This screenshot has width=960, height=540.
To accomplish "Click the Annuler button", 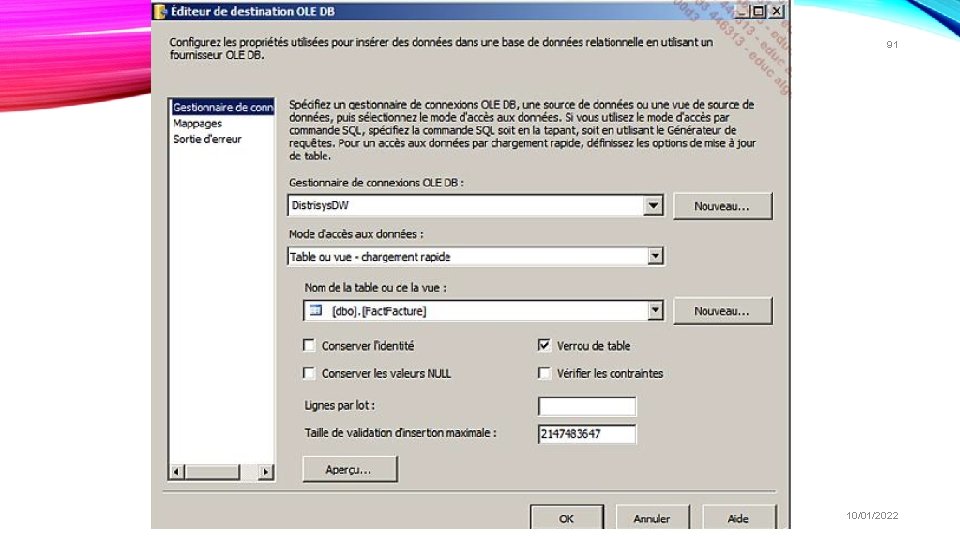I will [653, 517].
